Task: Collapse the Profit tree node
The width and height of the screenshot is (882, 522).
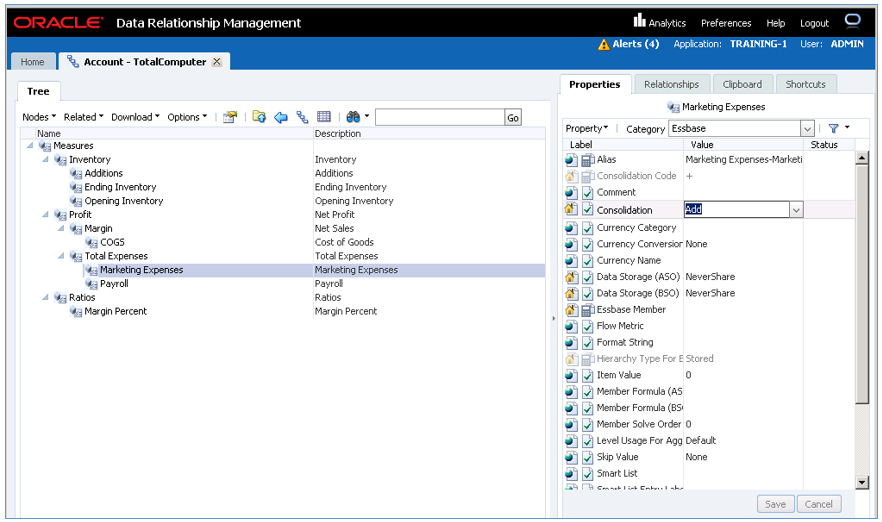Action: pos(46,215)
